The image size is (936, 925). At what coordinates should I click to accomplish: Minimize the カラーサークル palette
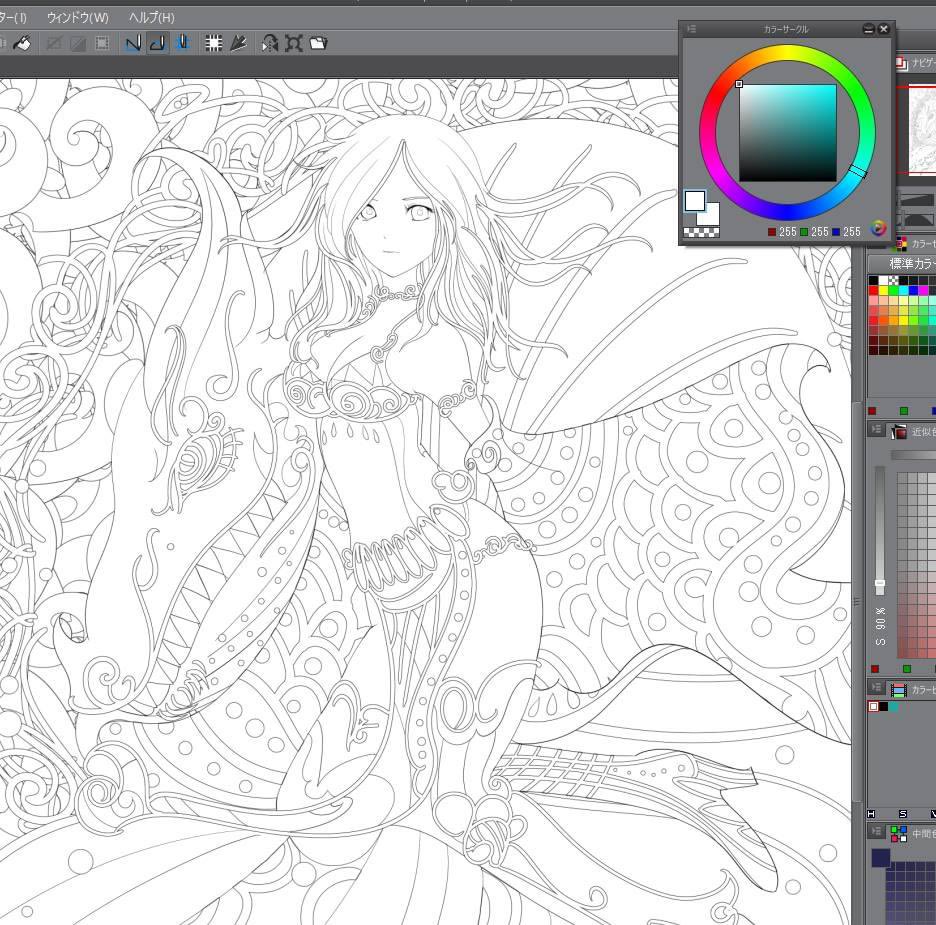click(x=869, y=29)
